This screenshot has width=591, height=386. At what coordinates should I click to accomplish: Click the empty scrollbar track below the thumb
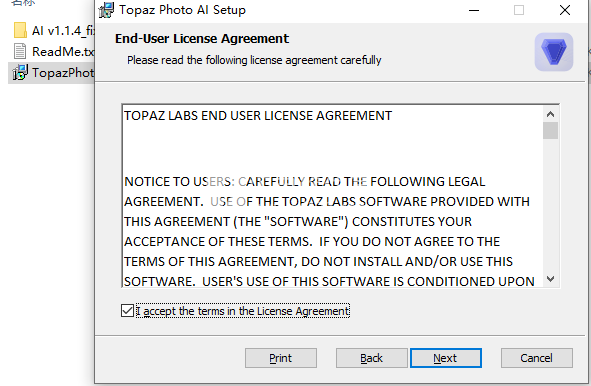tap(550, 205)
